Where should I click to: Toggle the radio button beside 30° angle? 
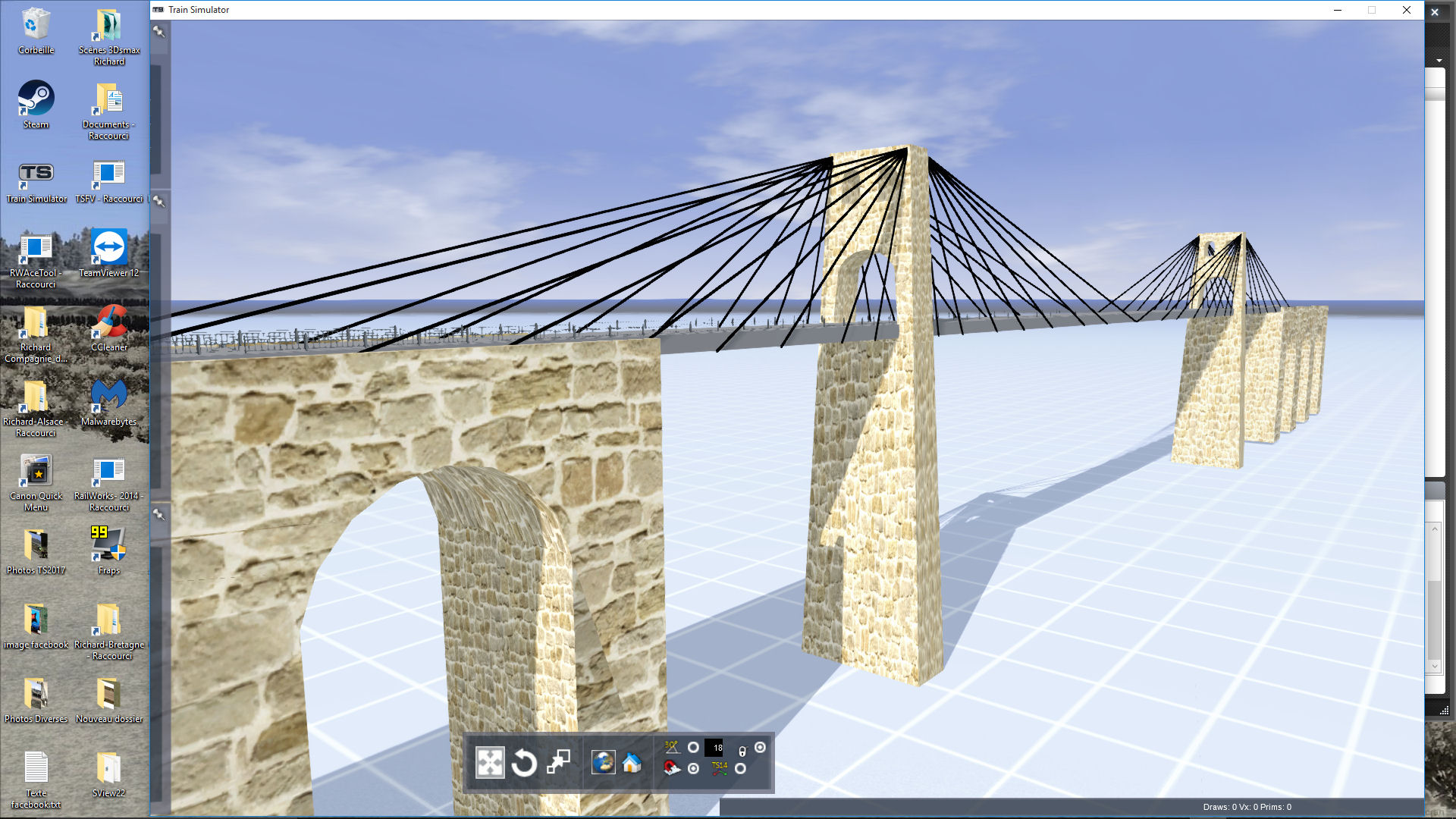(693, 747)
